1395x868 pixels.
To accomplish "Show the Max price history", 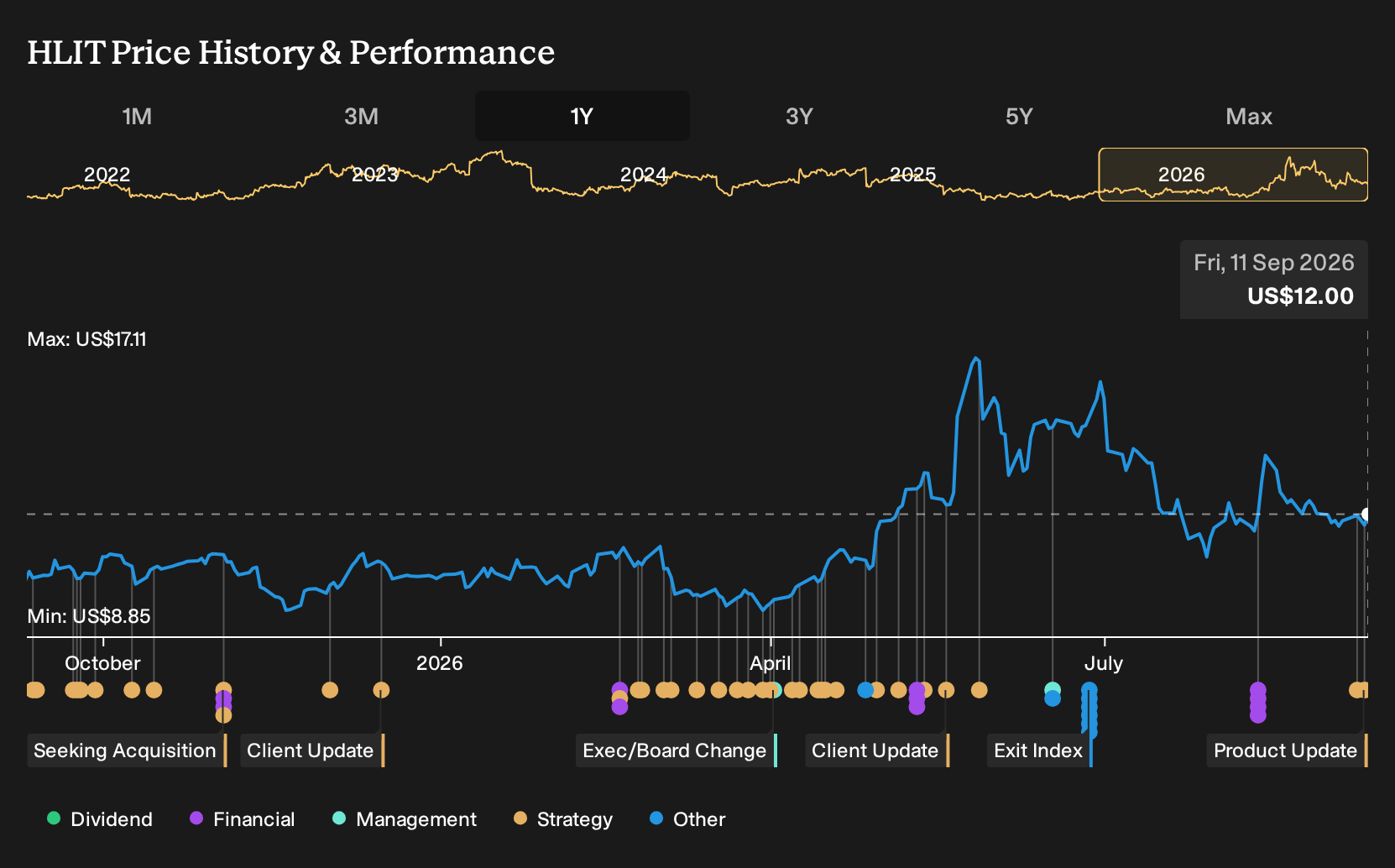I will [1249, 116].
